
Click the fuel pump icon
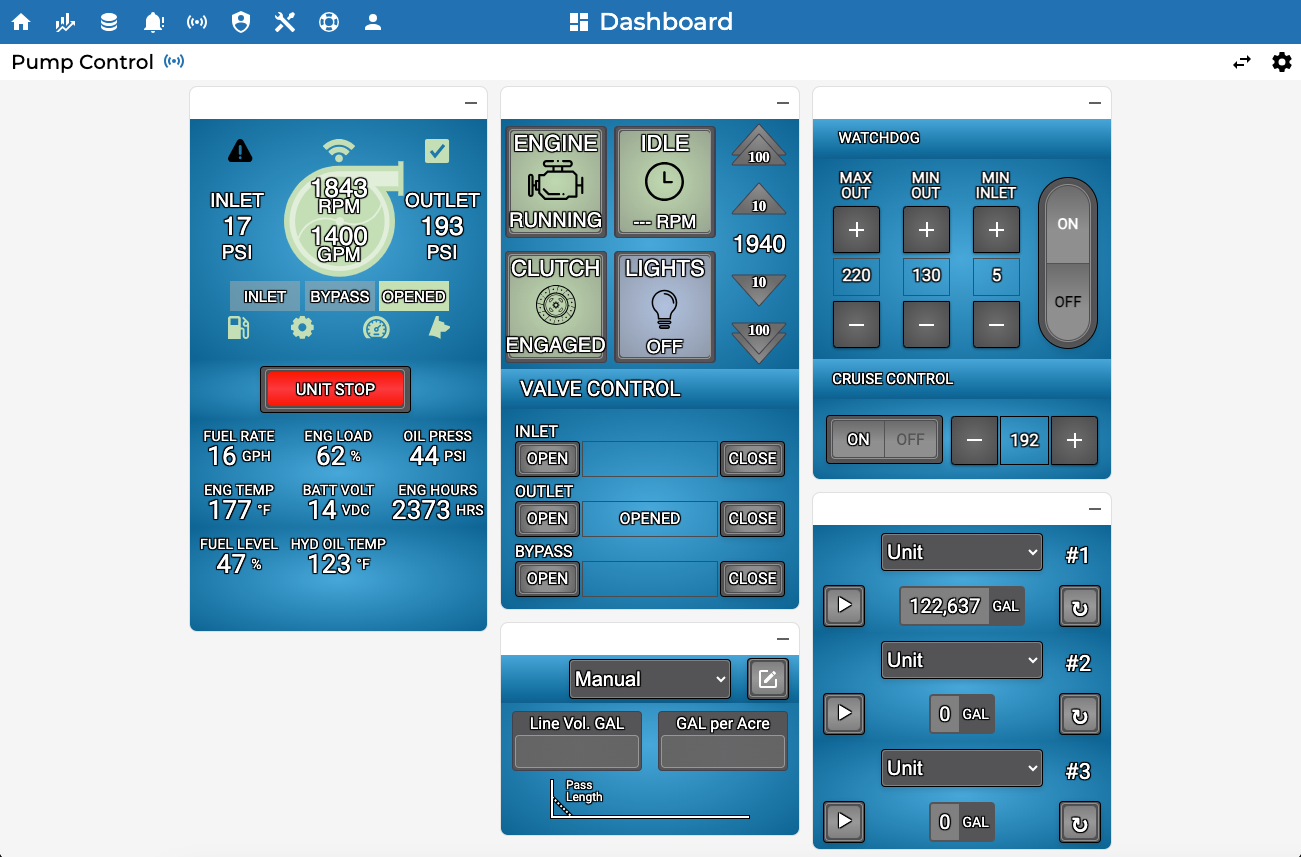pos(238,327)
